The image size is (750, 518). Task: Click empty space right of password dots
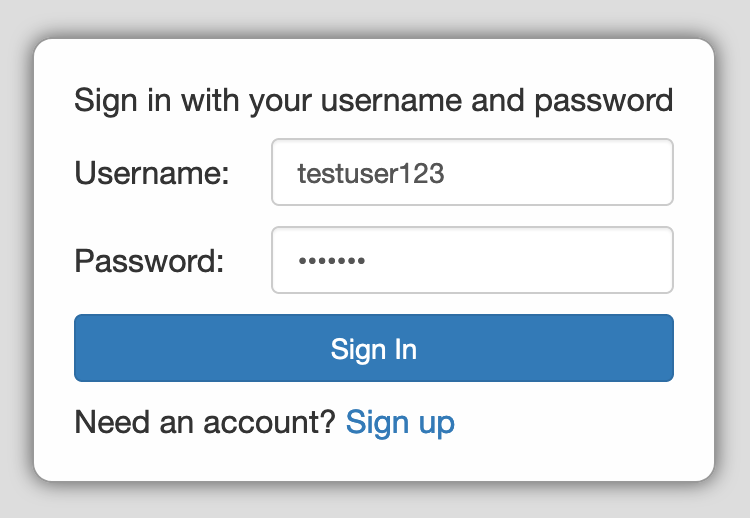pos(540,261)
